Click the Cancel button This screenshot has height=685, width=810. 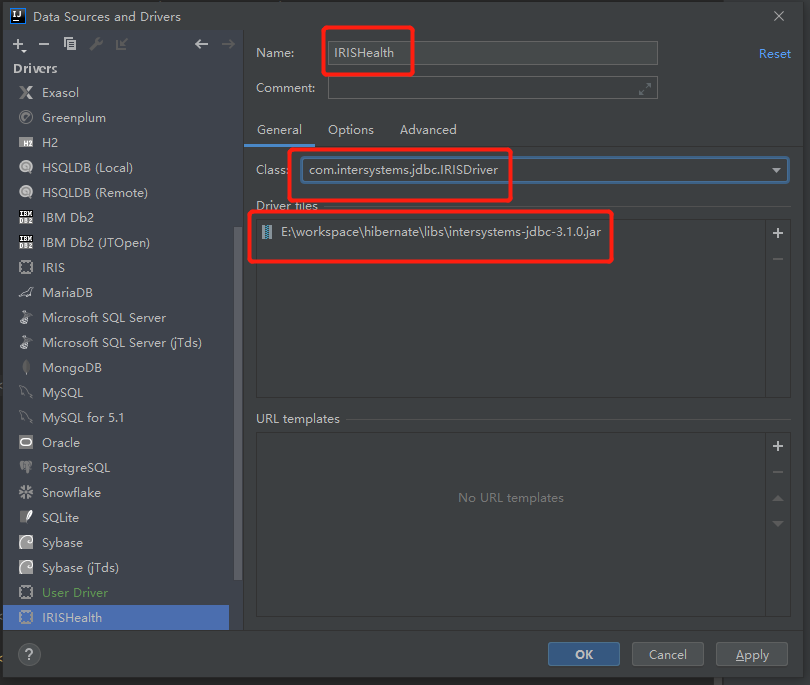[667, 655]
